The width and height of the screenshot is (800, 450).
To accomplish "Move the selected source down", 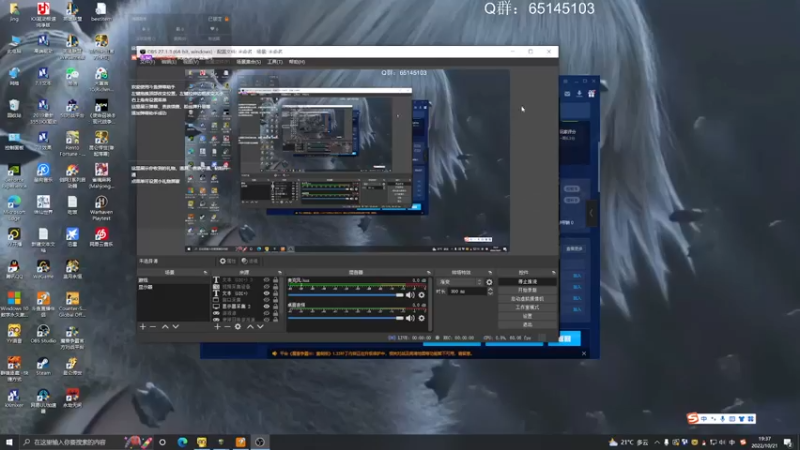I will 260,327.
